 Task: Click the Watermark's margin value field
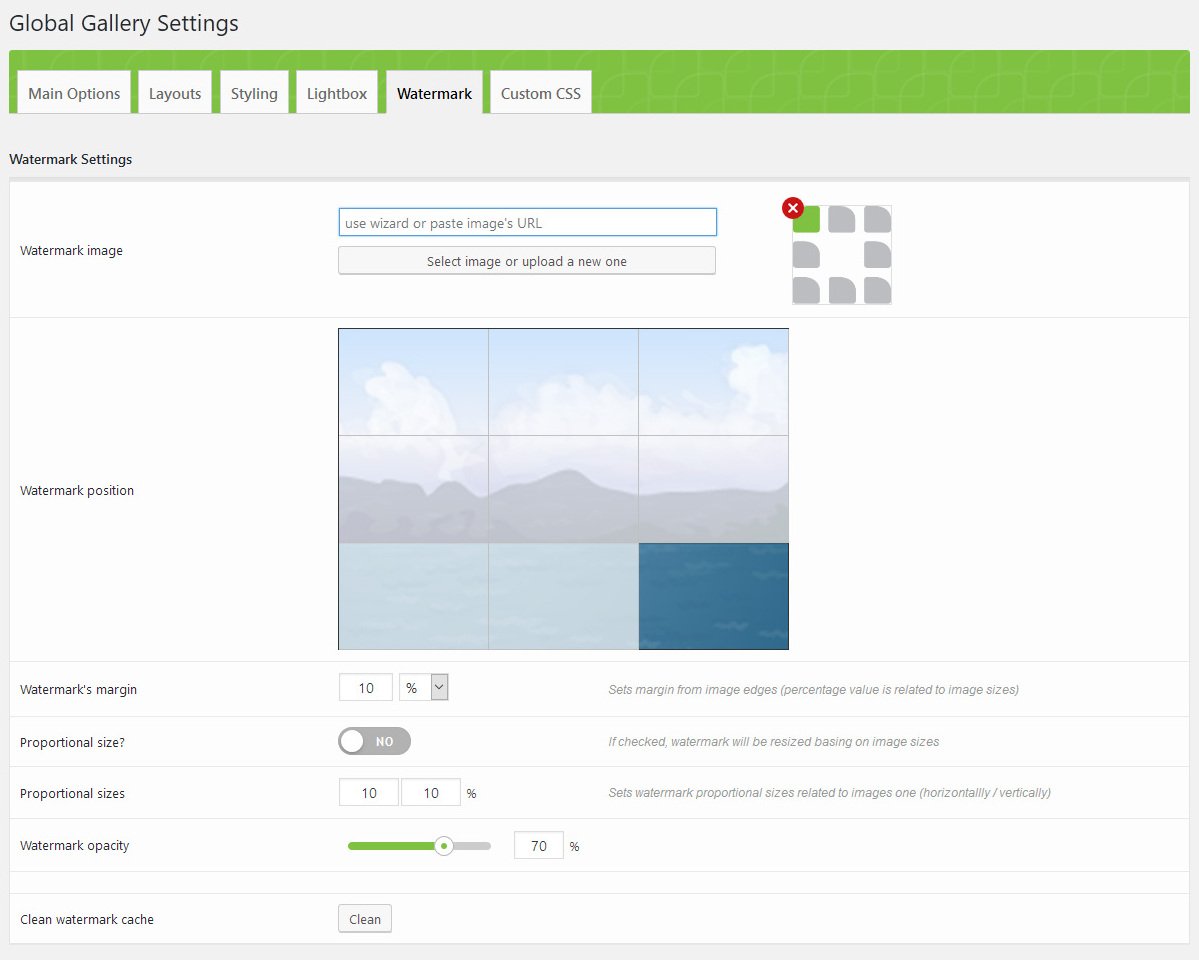point(366,688)
